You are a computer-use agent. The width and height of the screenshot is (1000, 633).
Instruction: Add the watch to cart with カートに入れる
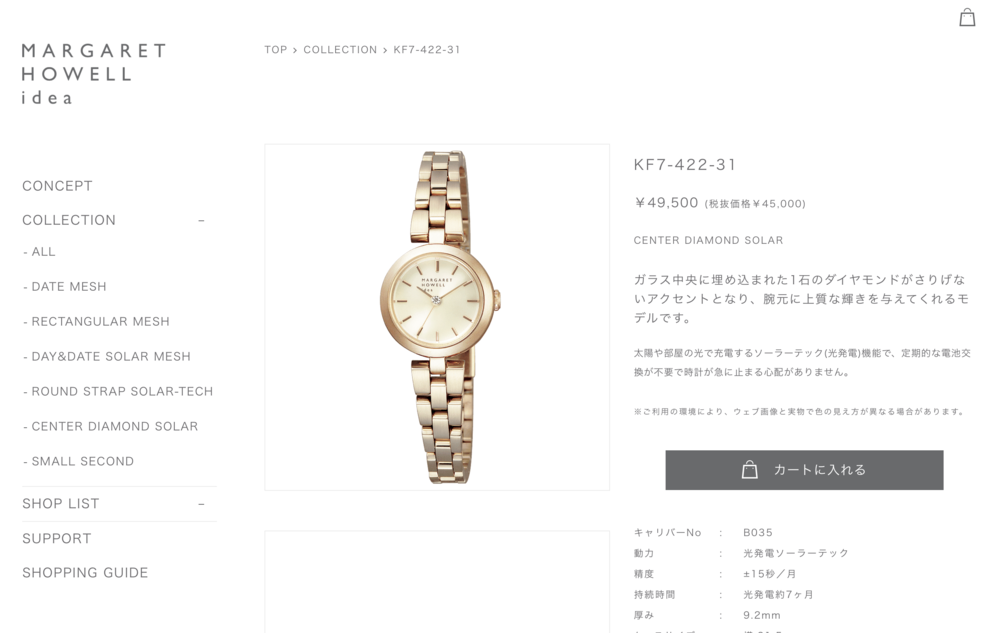pos(804,470)
